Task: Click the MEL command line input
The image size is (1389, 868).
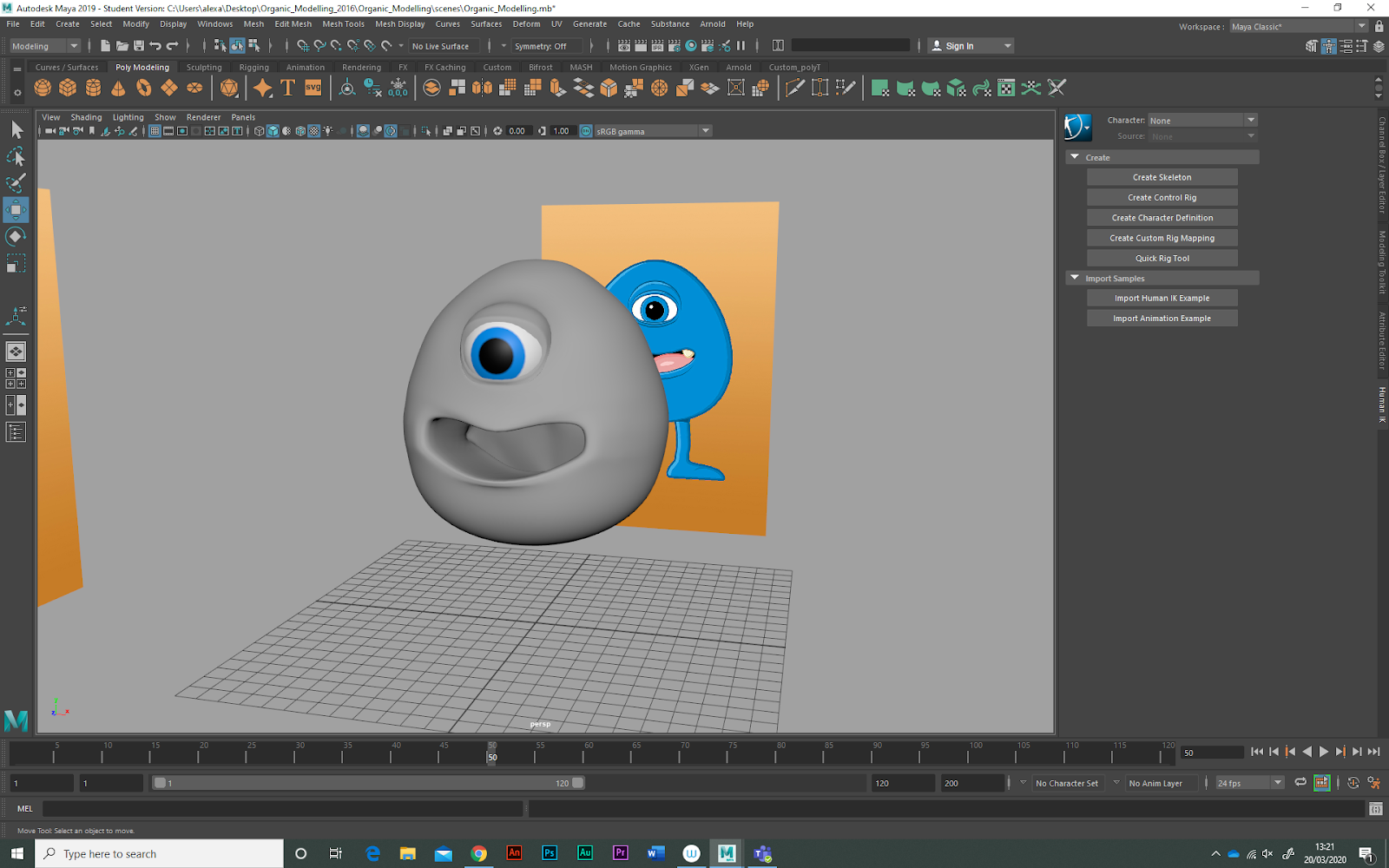Action: click(282, 809)
